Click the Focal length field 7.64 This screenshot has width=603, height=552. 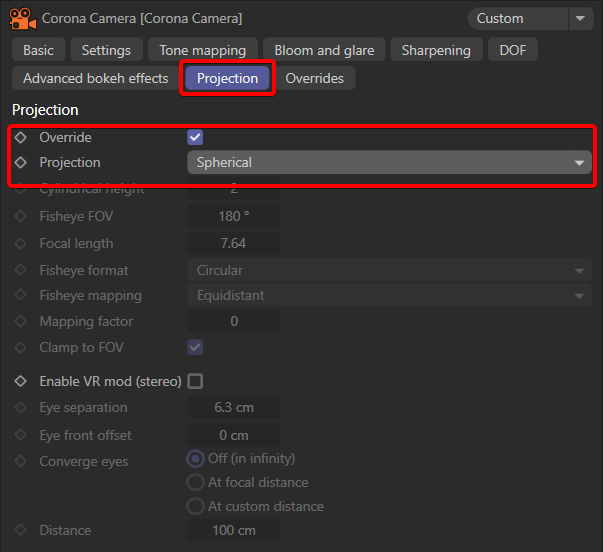(x=234, y=243)
